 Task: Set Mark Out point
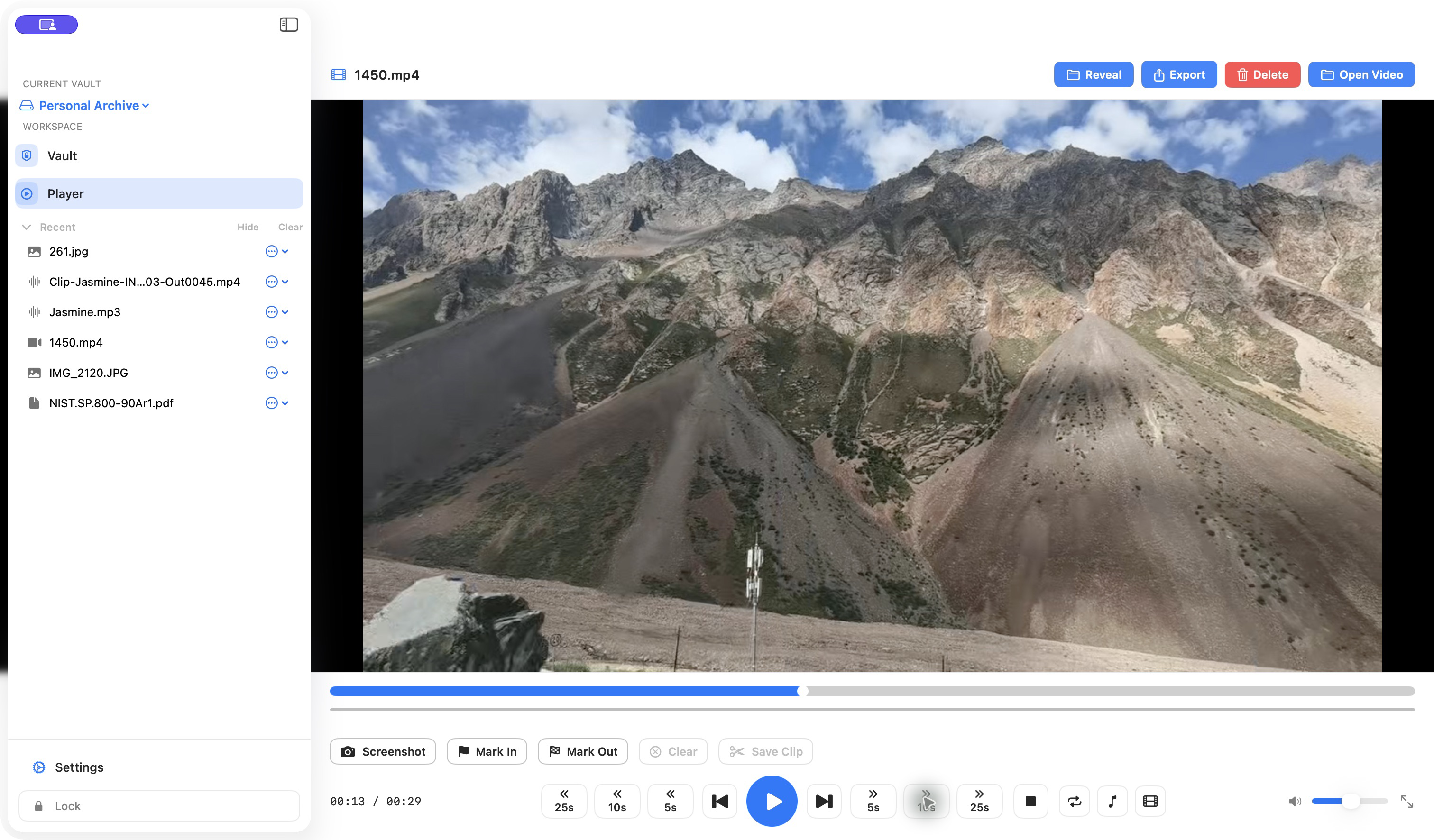583,751
